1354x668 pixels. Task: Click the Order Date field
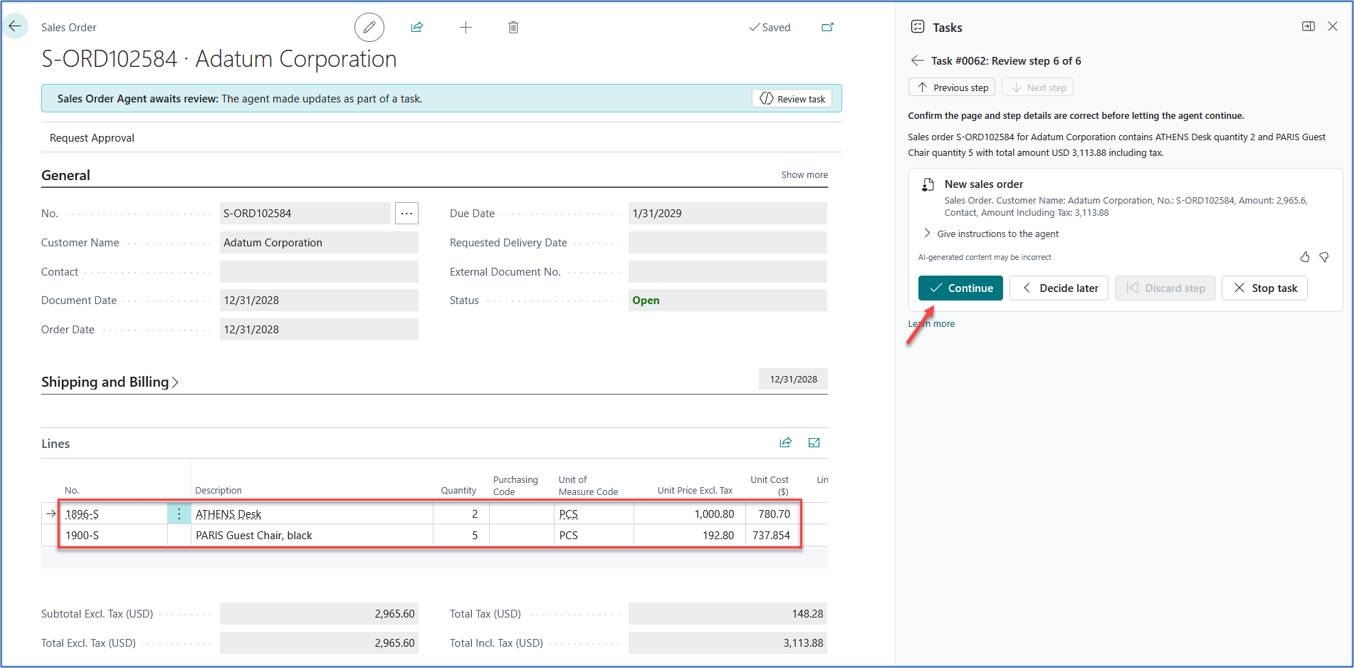click(319, 329)
